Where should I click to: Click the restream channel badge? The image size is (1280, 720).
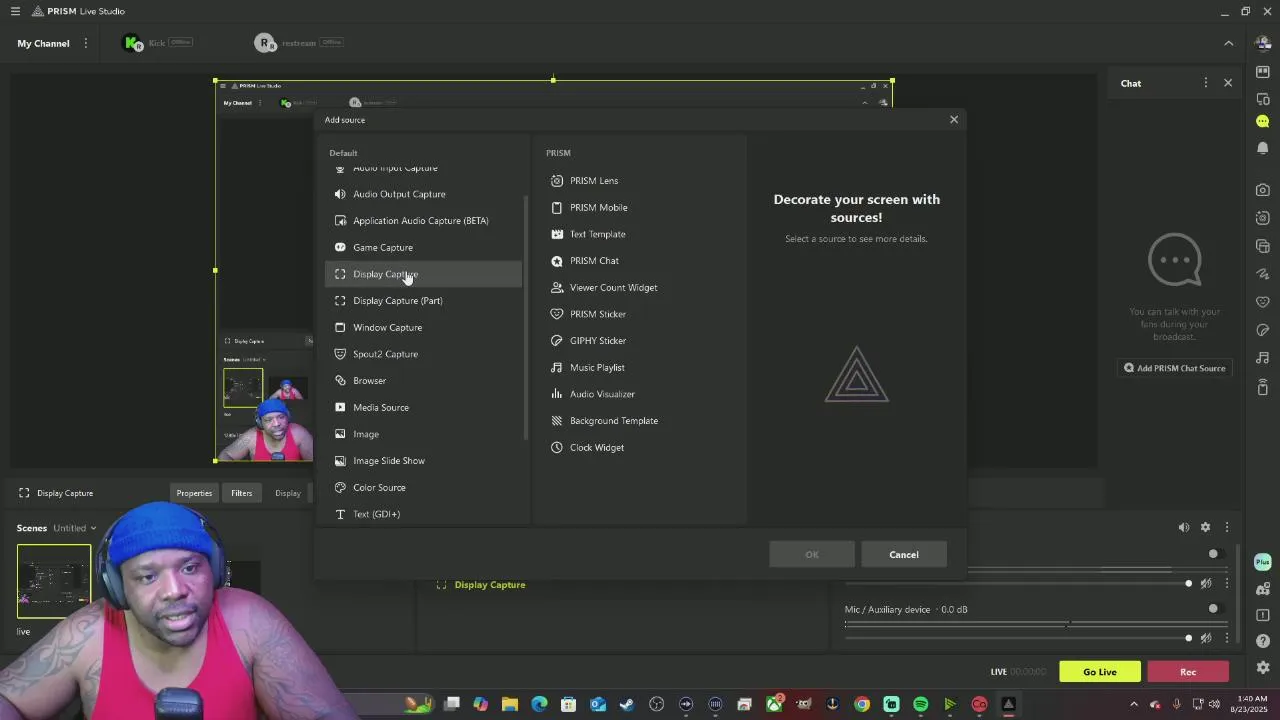299,43
